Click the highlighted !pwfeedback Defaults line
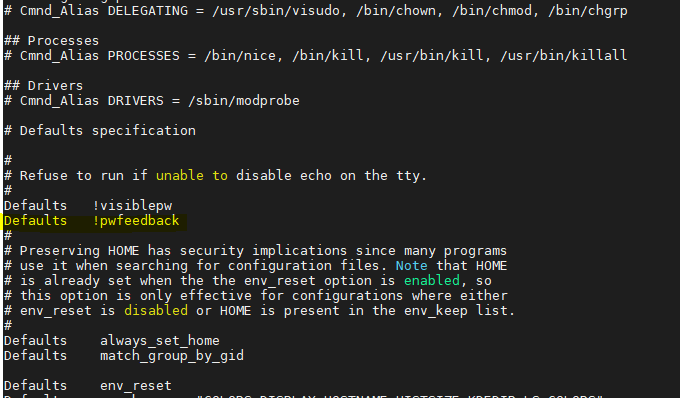This screenshot has width=680, height=398. 92,221
